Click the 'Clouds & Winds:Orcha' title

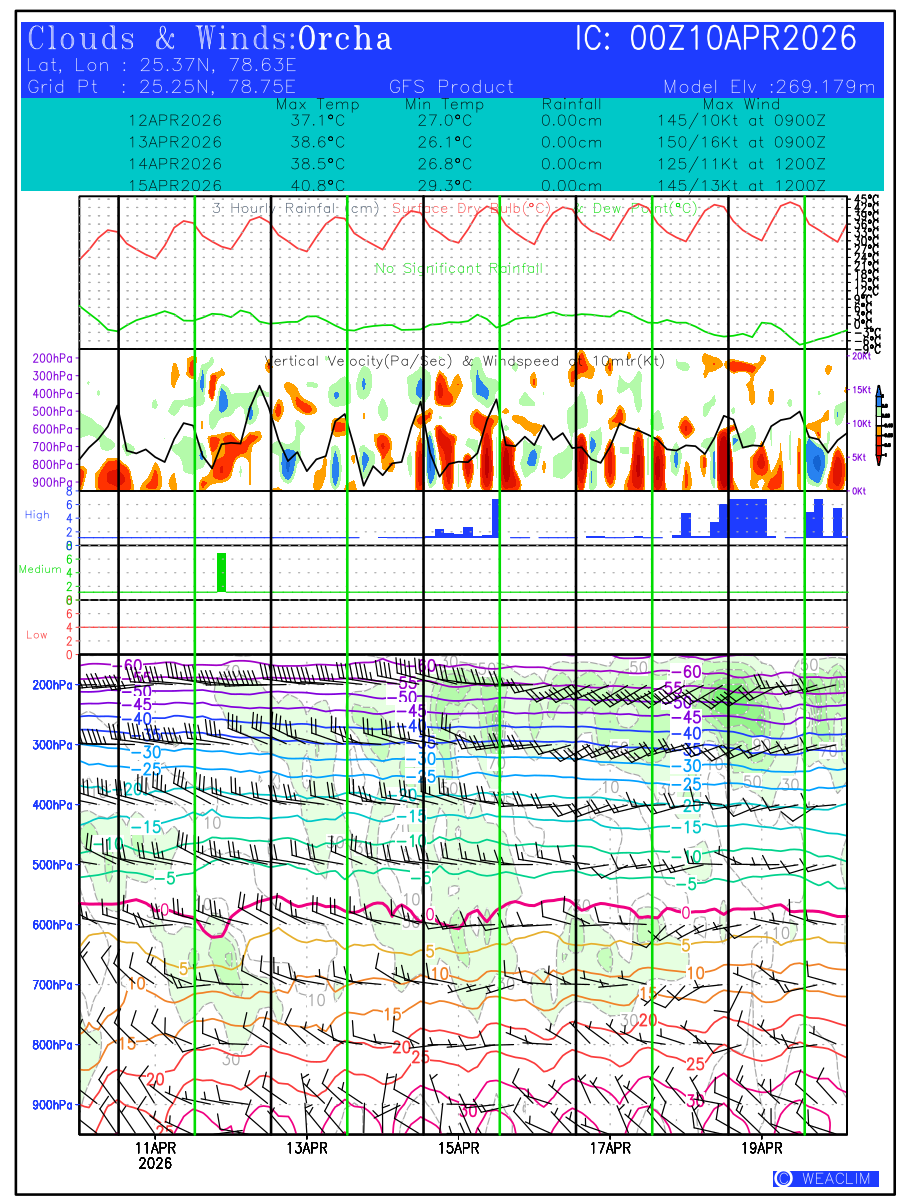click(210, 39)
